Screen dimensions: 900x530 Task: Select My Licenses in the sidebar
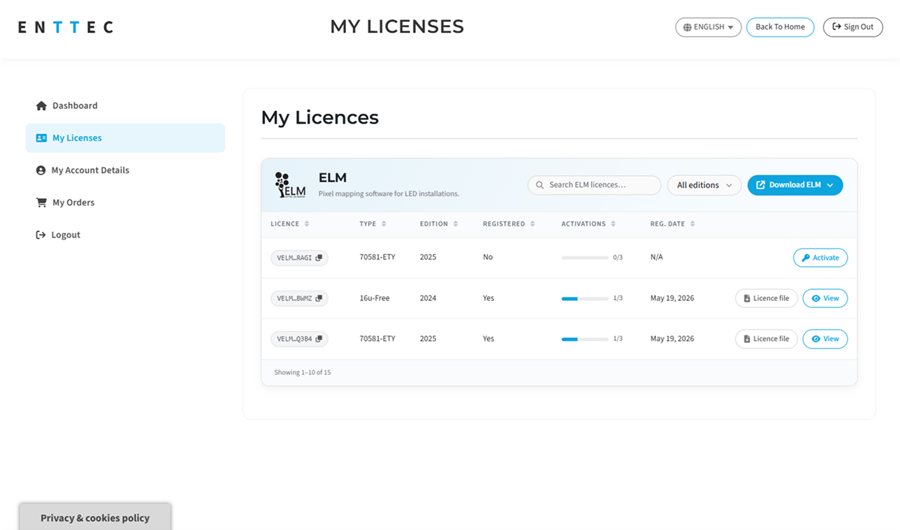click(x=125, y=138)
